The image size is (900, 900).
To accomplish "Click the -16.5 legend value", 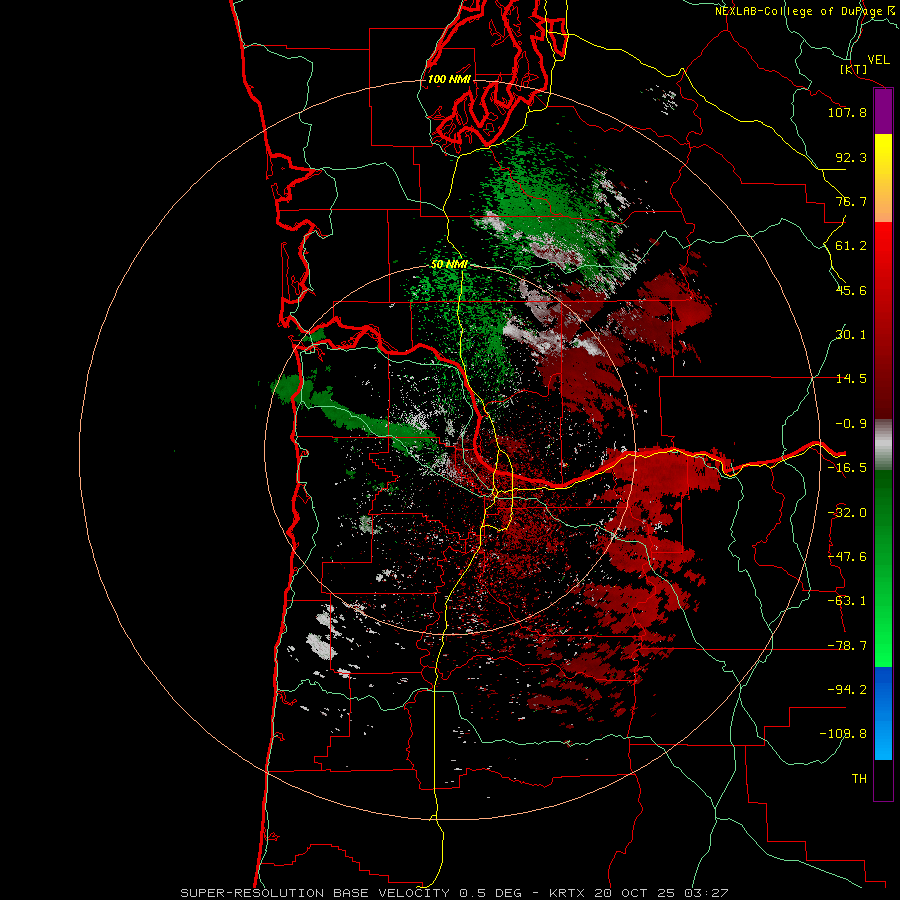I will tap(847, 468).
